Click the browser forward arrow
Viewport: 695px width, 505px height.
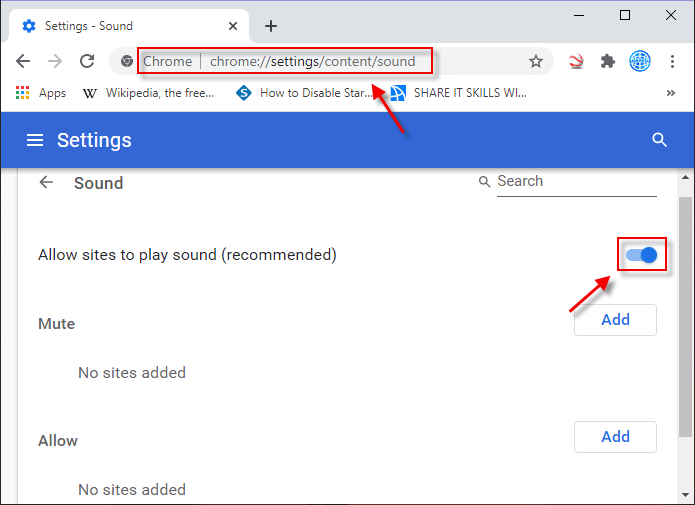tap(55, 61)
